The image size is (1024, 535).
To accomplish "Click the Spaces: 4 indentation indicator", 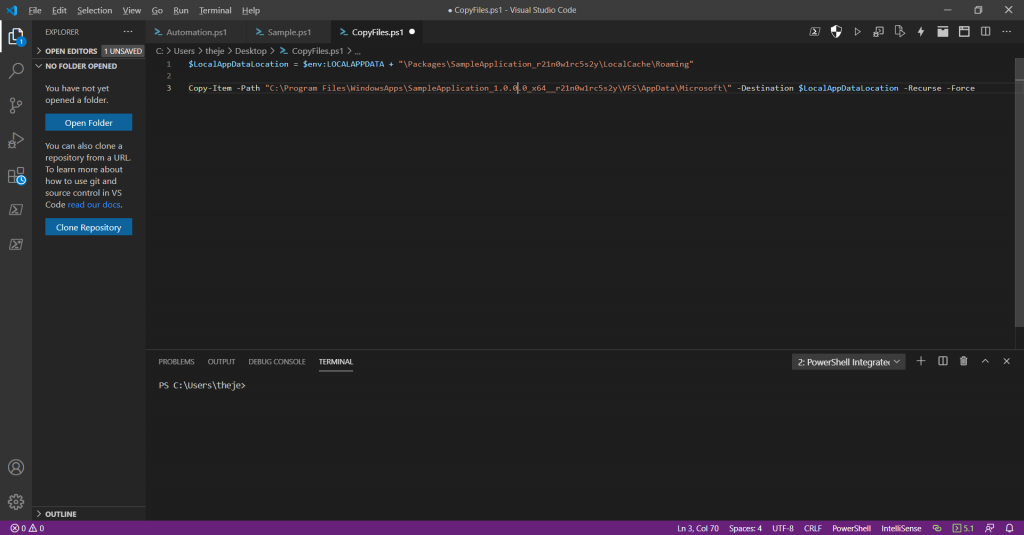I will click(745, 528).
